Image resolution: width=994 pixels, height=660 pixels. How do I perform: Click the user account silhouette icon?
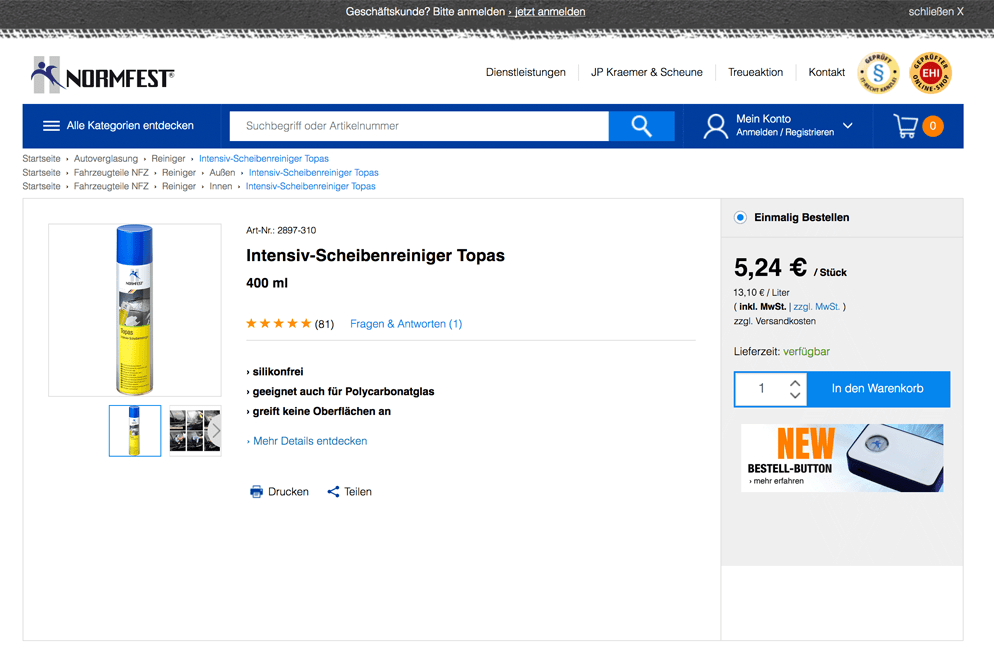[x=716, y=126]
